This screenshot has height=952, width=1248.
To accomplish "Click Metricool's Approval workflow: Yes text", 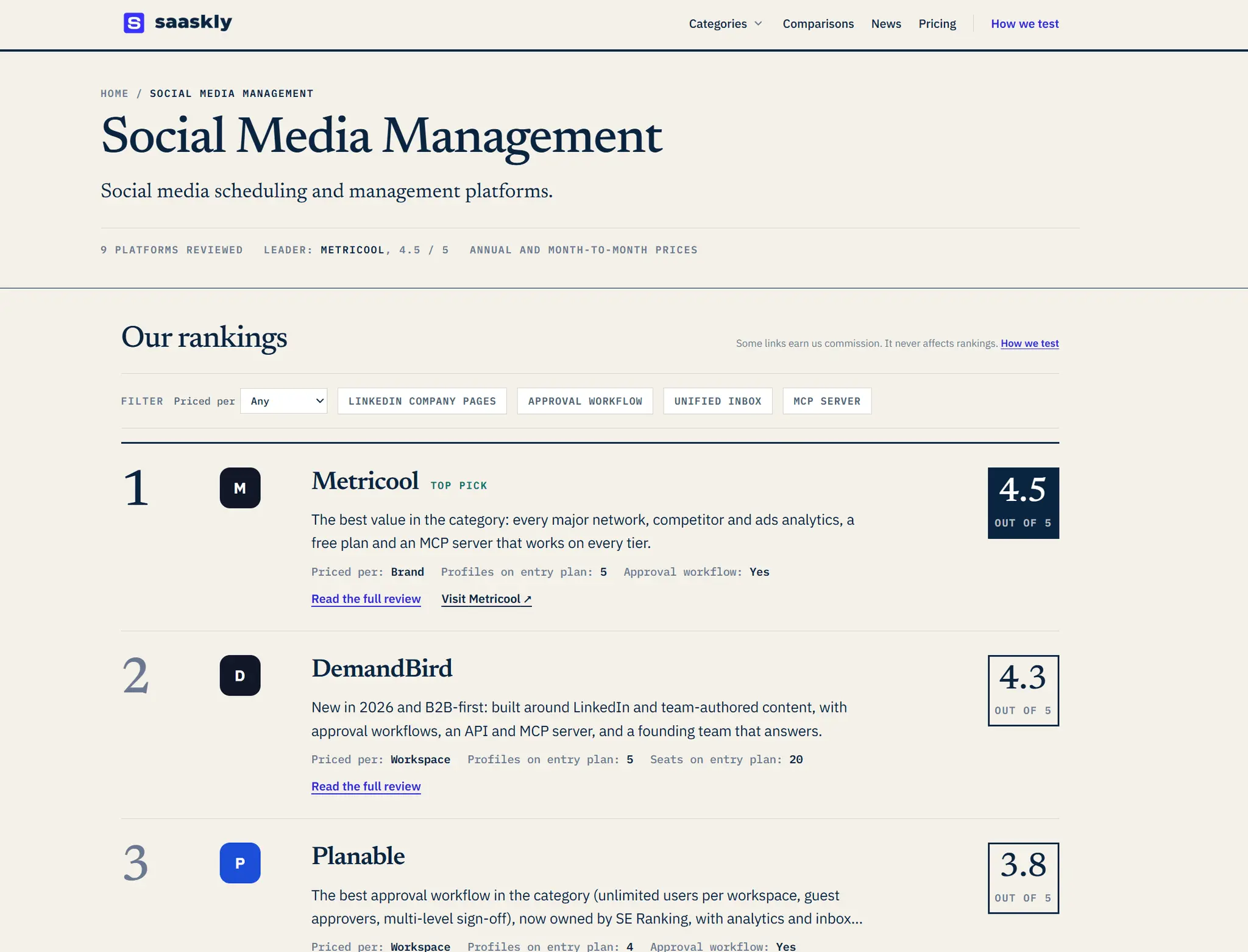I will pos(697,572).
